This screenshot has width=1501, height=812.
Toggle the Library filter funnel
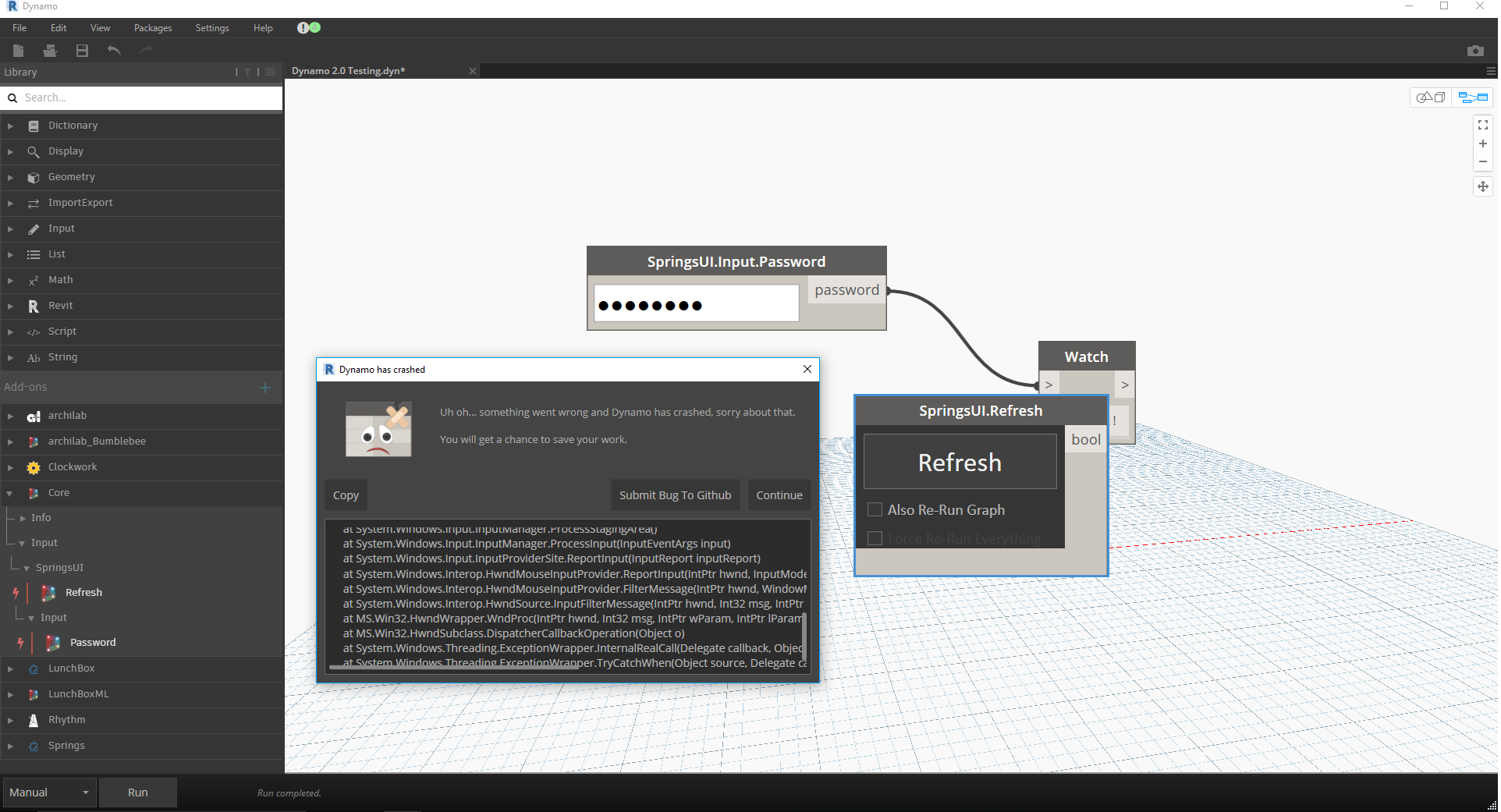[x=247, y=72]
